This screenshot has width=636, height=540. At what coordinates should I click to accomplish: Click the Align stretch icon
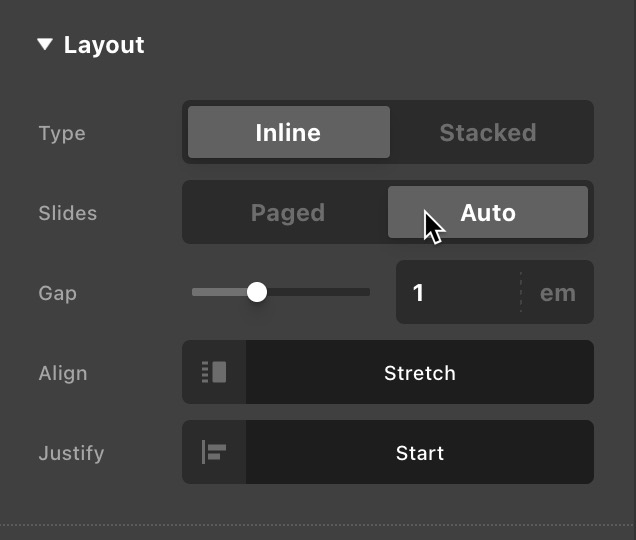pyautogui.click(x=214, y=373)
